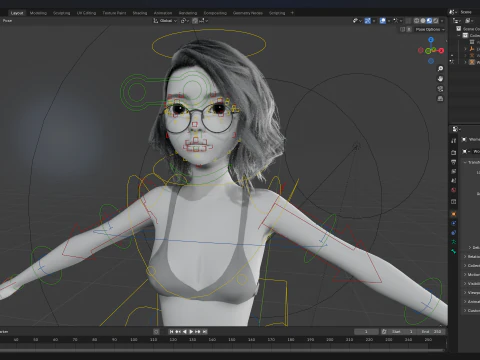Toggle use preview range clock icon
Screen dimensions: 480x360
pyautogui.click(x=384, y=332)
